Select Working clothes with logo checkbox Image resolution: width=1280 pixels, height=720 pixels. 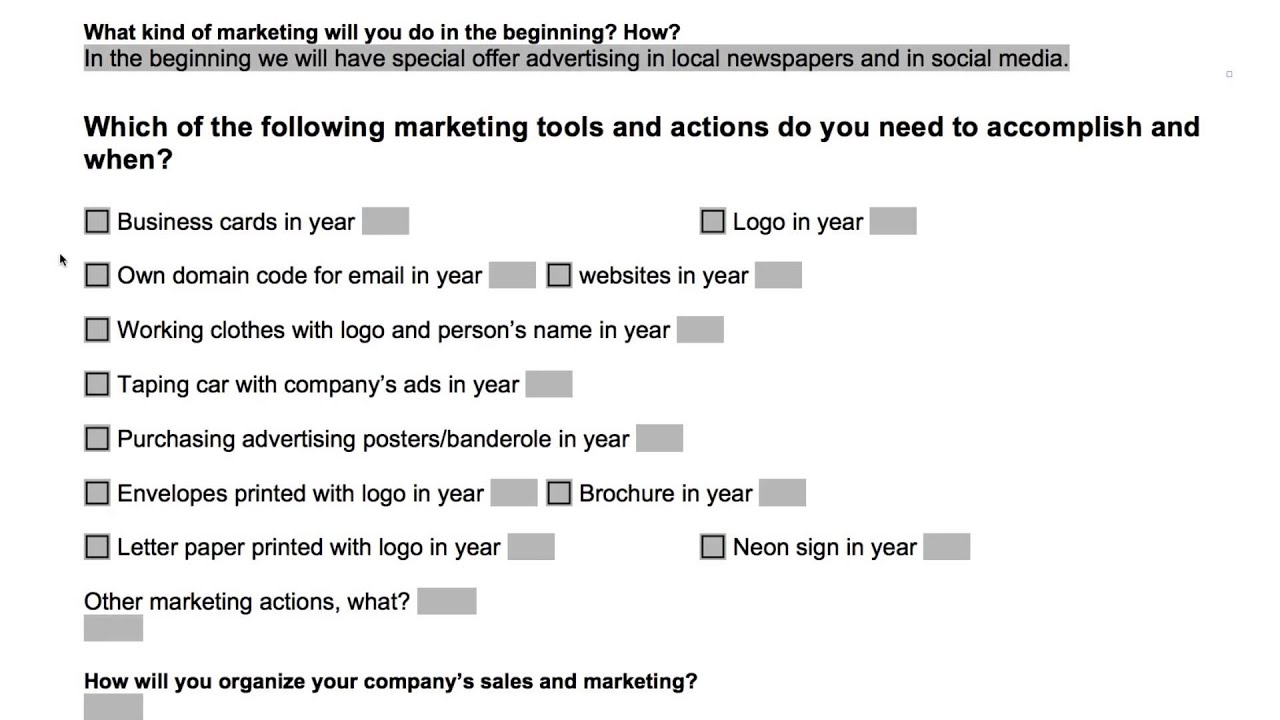[97, 330]
